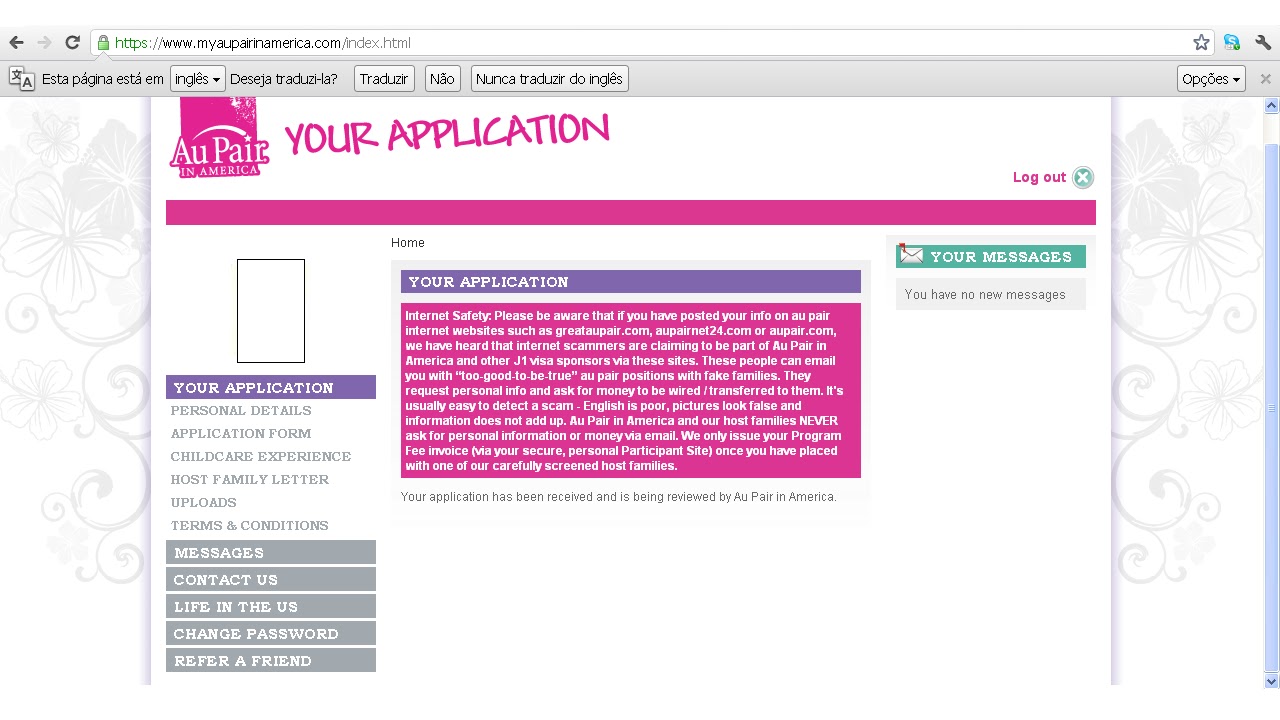Click the Your Messages panel header
Image resolution: width=1280 pixels, height=720 pixels.
coord(991,256)
